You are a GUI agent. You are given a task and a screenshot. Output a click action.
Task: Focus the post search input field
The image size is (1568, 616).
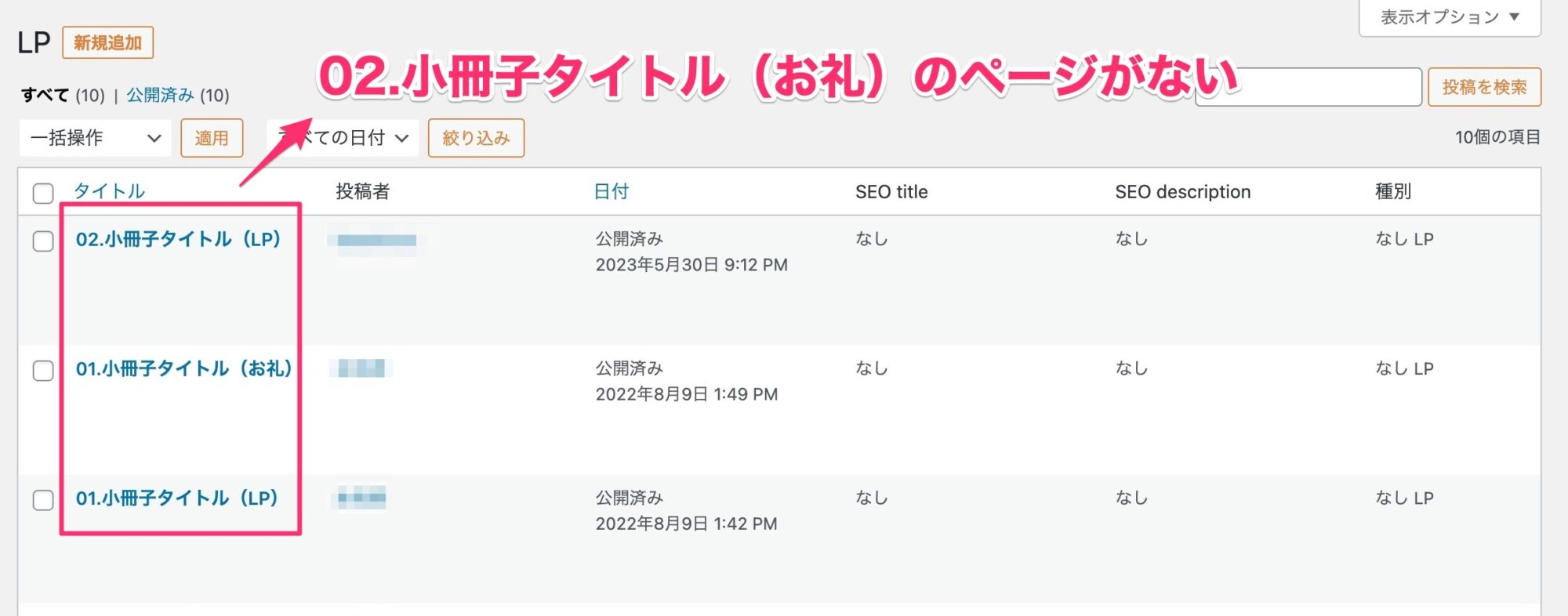[x=1308, y=87]
